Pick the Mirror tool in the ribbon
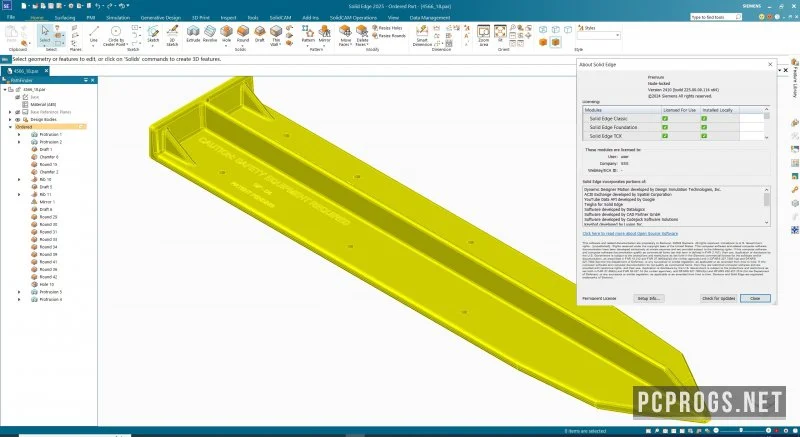The image size is (800, 437). point(324,34)
